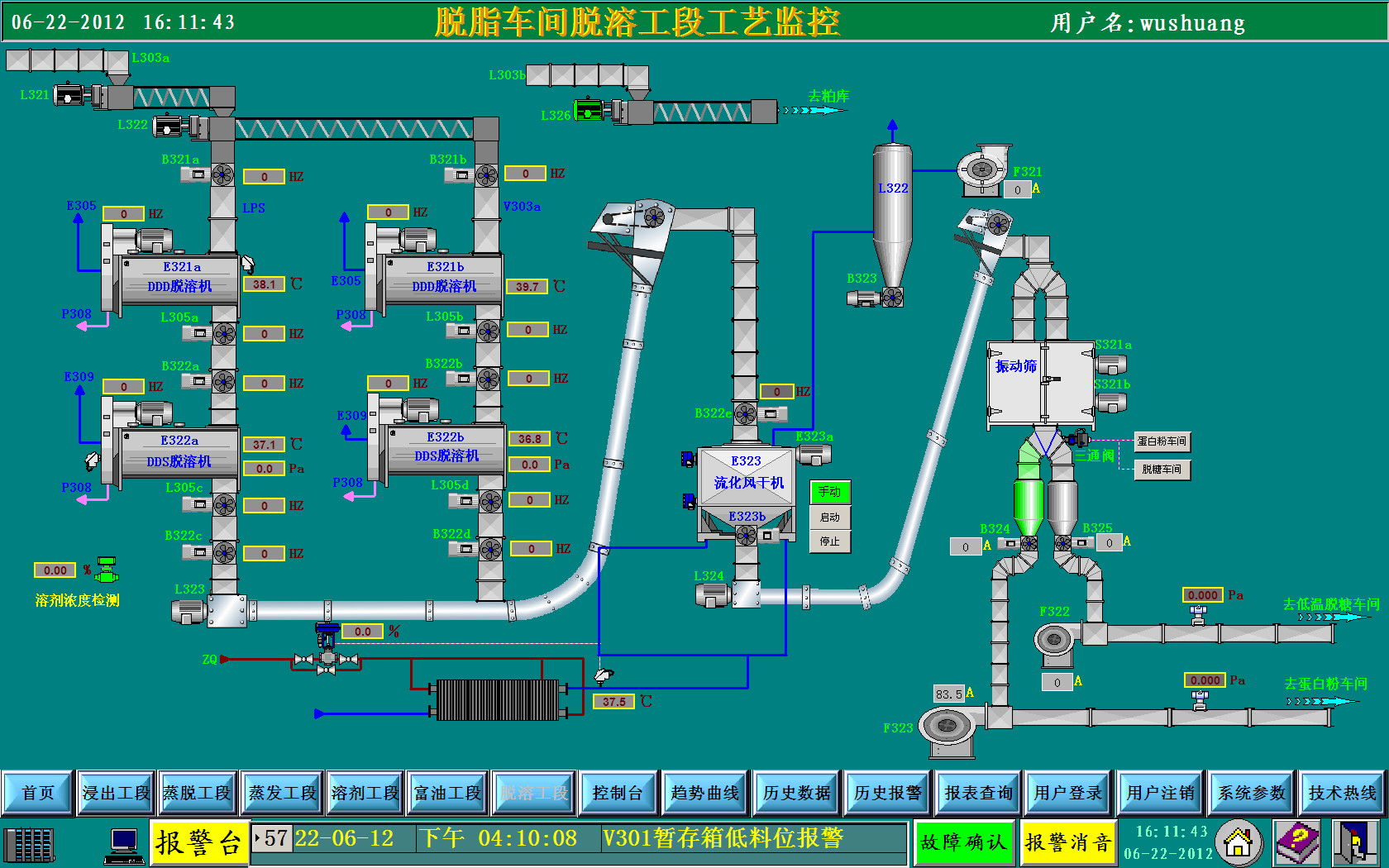
Task: Open the 溶剂工段 tab
Action: coord(365,793)
